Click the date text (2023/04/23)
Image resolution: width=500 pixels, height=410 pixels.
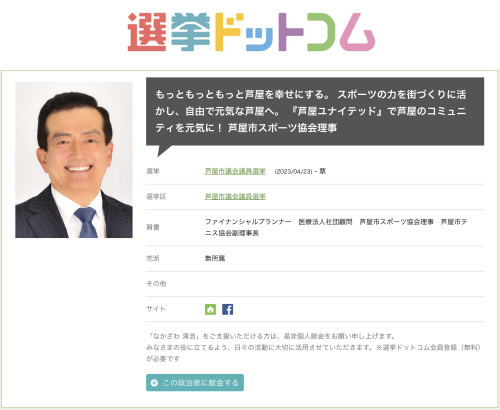pos(293,171)
